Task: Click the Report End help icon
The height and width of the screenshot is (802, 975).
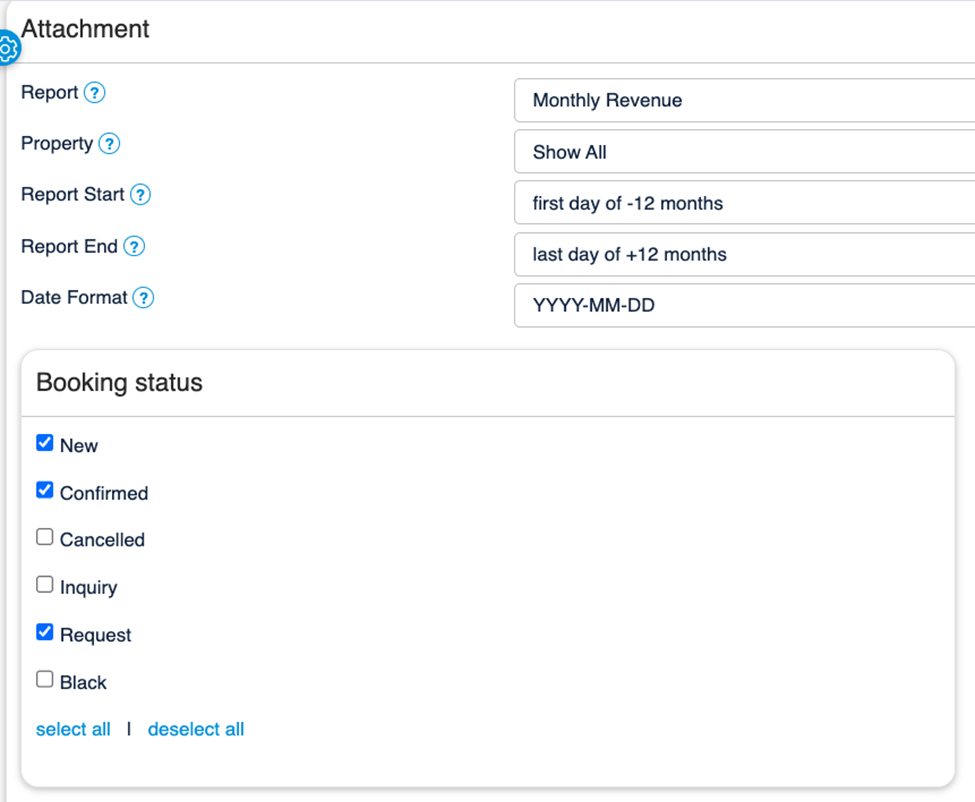Action: tap(133, 246)
